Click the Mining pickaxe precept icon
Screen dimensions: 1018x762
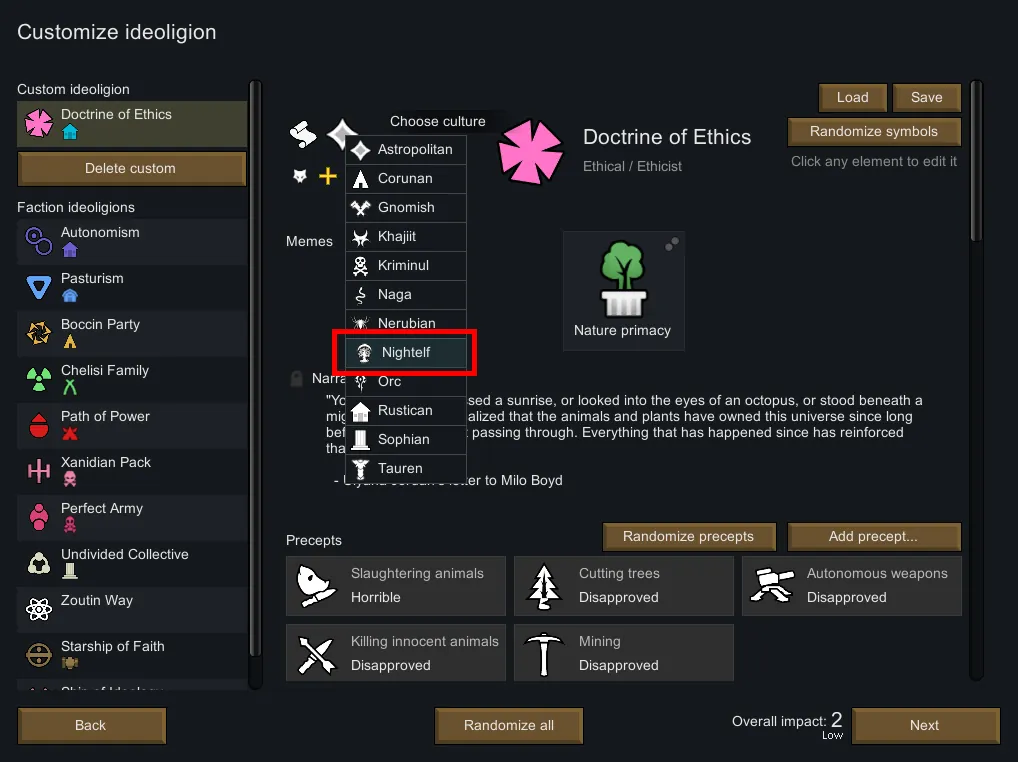coord(544,654)
